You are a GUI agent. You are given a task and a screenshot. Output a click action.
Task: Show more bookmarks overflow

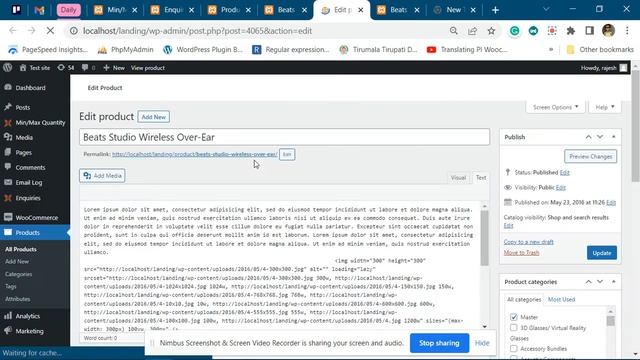click(x=551, y=49)
